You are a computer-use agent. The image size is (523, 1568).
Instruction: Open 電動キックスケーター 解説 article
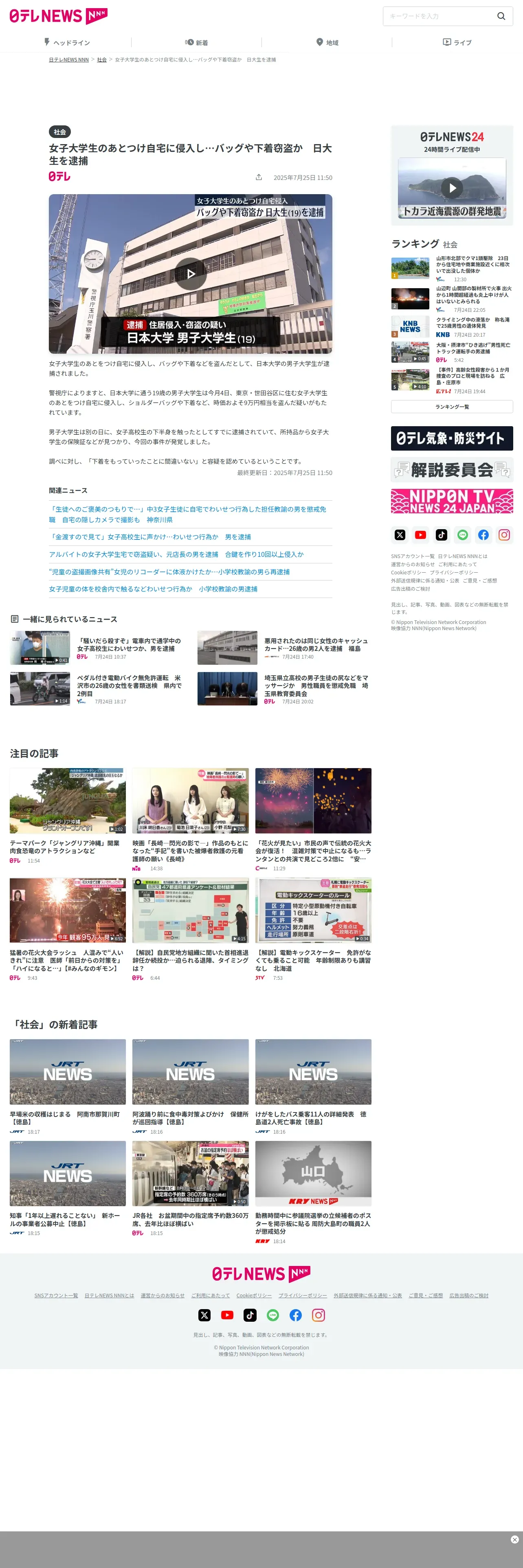click(313, 960)
